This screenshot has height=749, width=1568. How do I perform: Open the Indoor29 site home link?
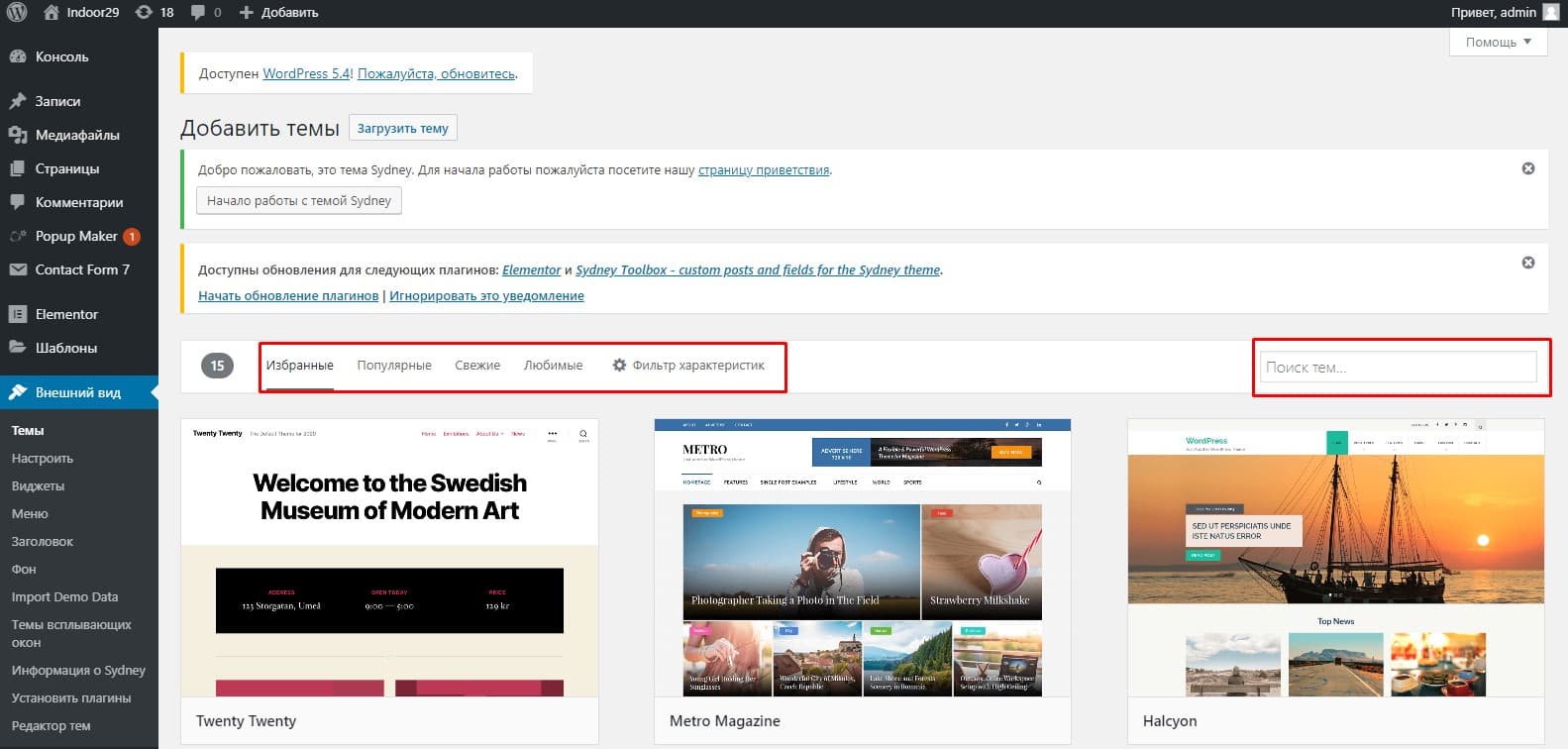[81, 12]
